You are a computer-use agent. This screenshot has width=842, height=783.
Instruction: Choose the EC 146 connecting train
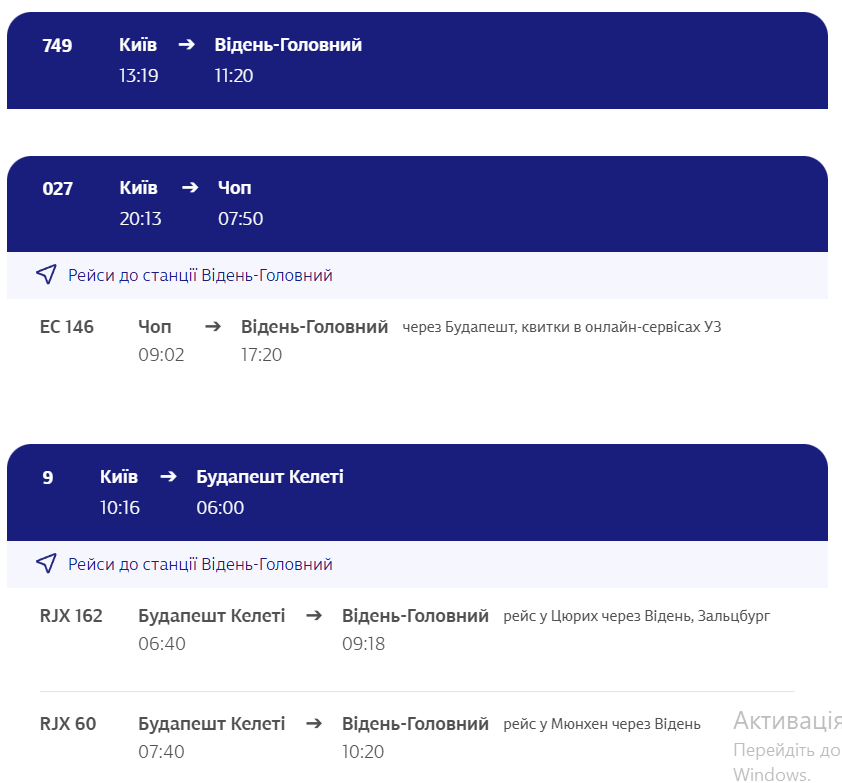[x=67, y=326]
